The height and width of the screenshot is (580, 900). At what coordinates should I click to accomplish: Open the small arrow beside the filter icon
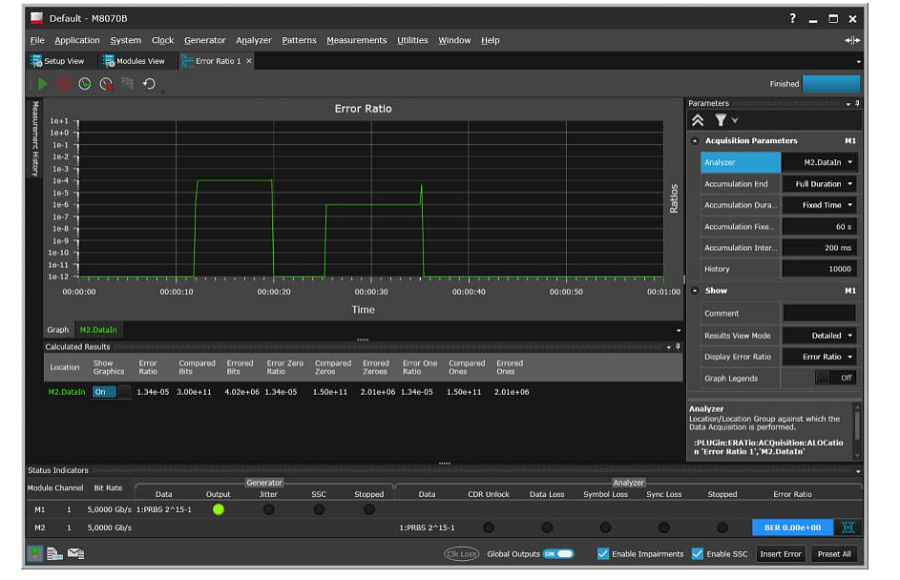coord(735,121)
